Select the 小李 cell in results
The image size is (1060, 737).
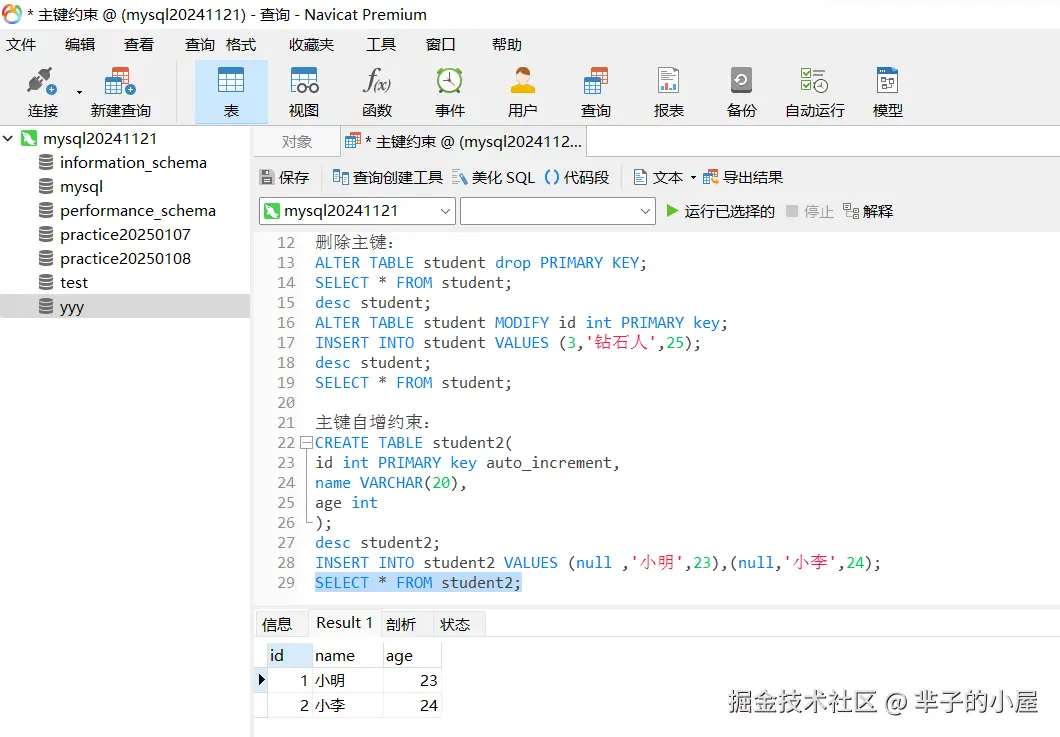[x=347, y=705]
